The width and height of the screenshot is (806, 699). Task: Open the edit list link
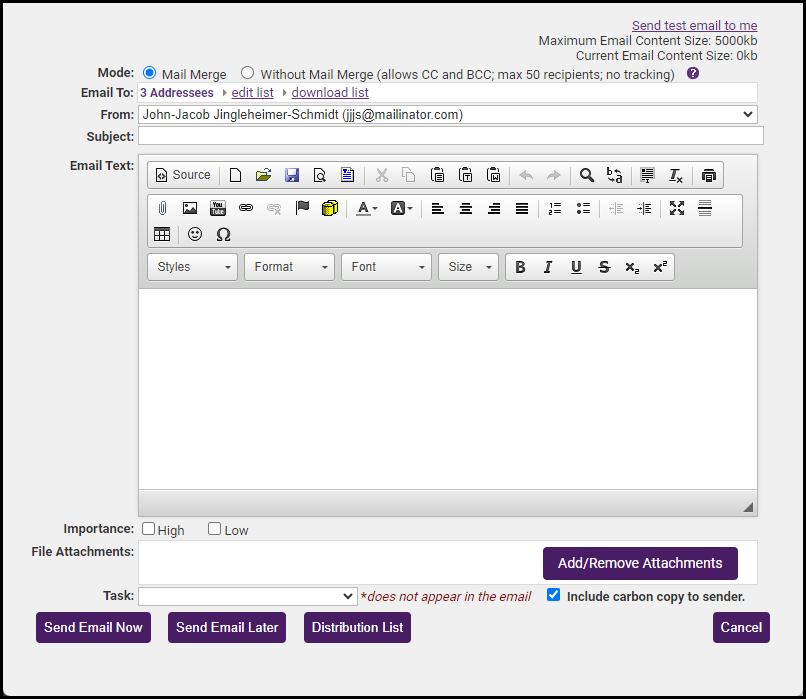pyautogui.click(x=252, y=93)
